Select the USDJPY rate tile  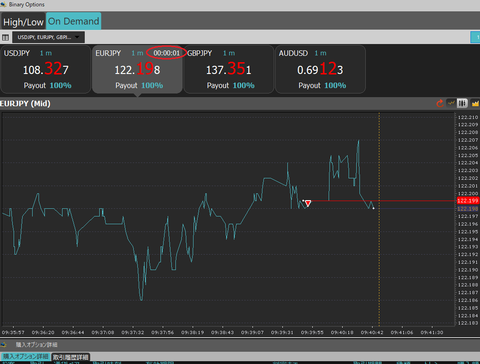46,70
